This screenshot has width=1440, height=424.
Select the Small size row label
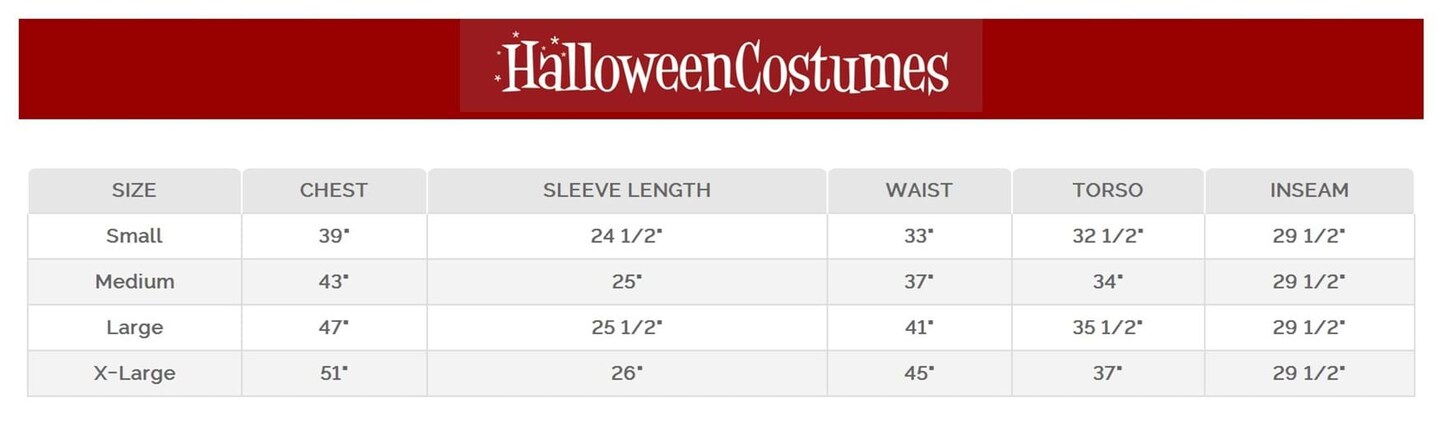click(x=134, y=236)
